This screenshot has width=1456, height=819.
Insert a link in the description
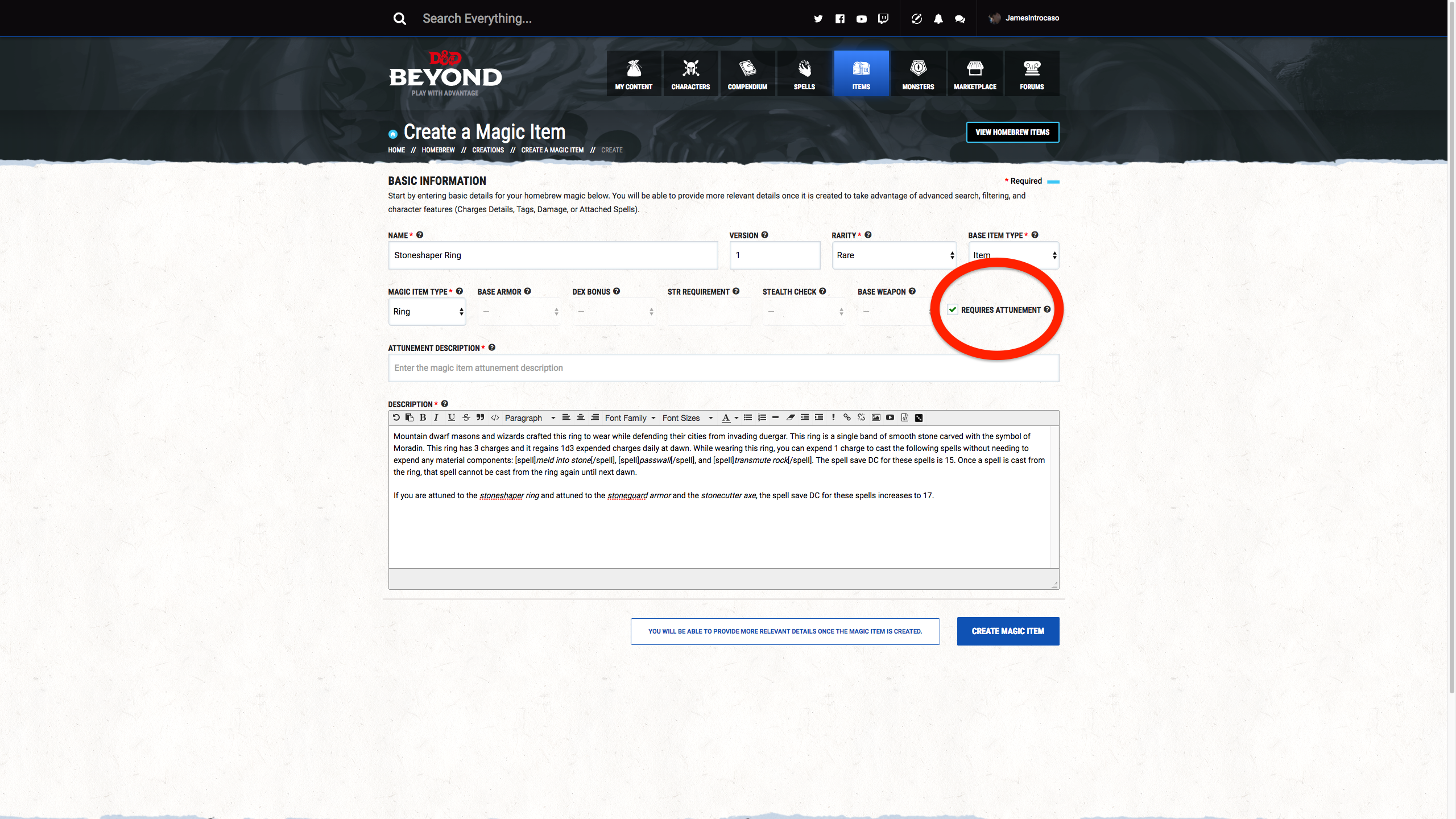[x=847, y=417]
